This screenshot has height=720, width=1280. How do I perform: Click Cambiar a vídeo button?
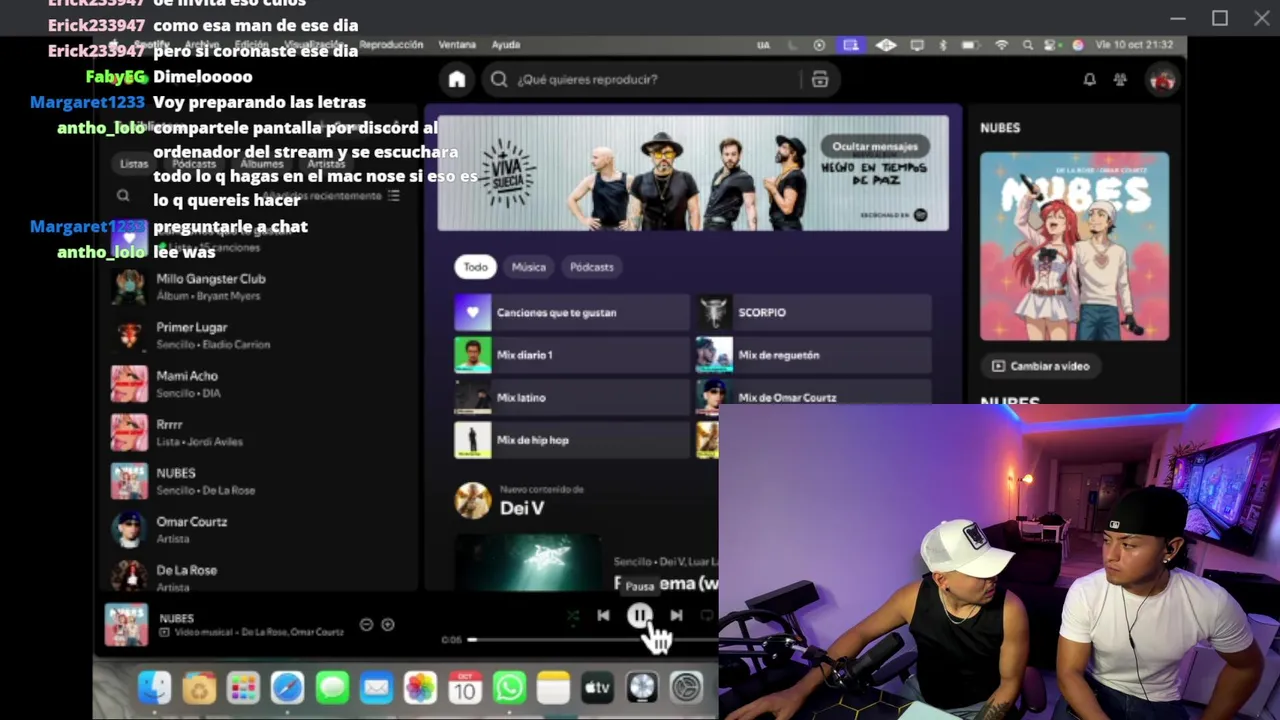click(1040, 366)
